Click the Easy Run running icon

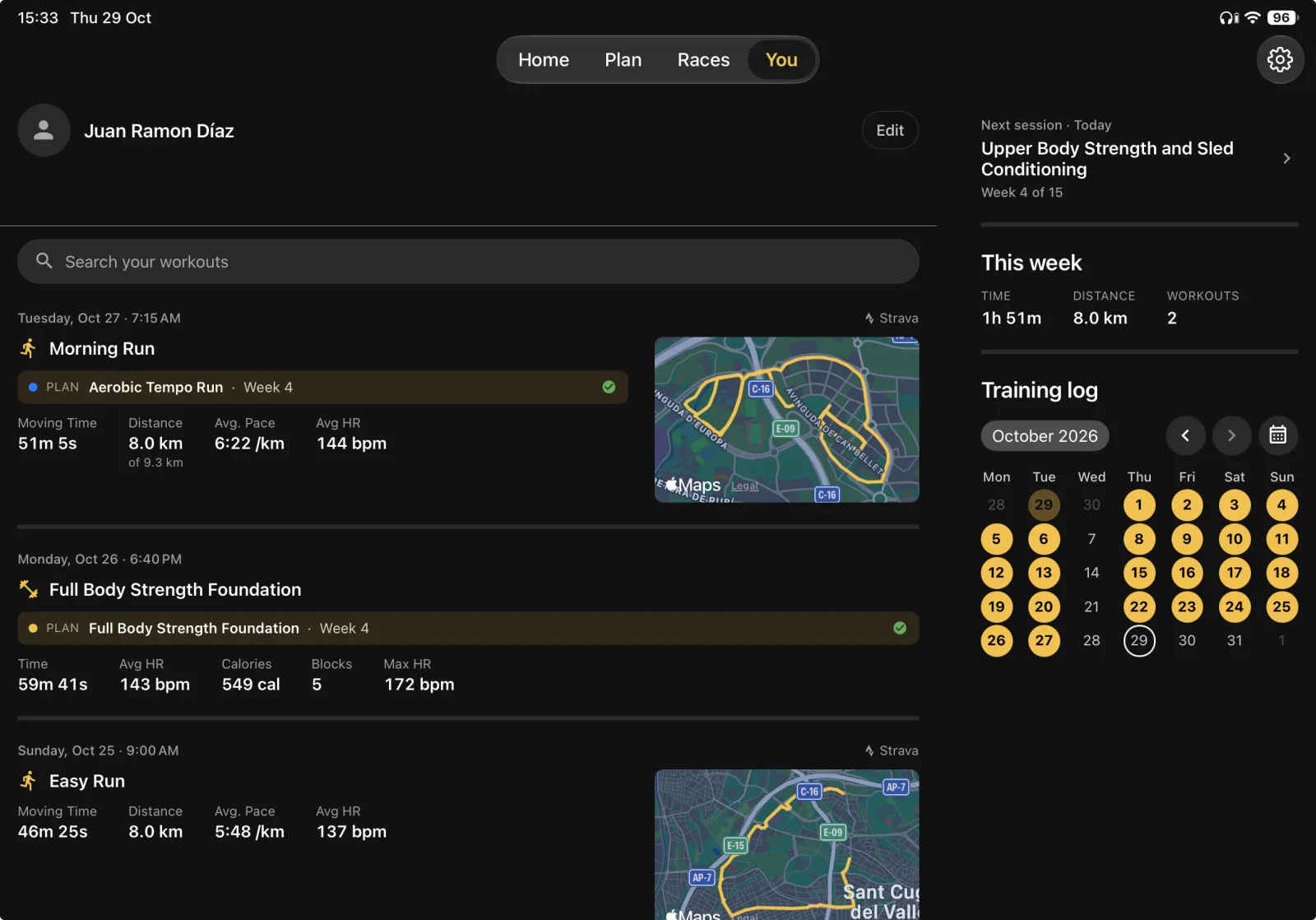29,781
